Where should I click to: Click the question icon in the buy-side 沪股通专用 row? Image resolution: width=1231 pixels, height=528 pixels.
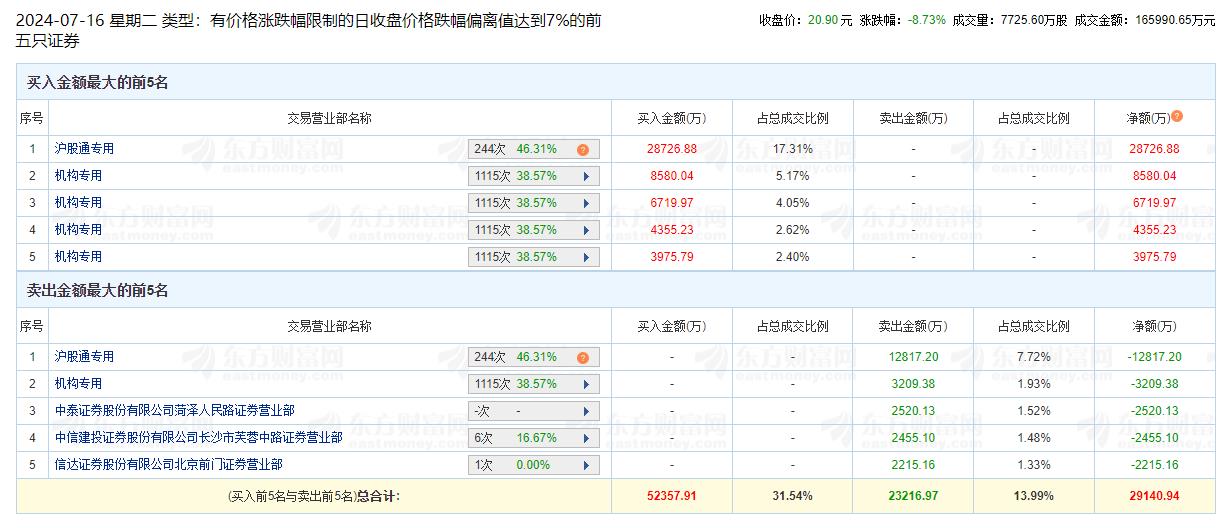click(x=583, y=149)
